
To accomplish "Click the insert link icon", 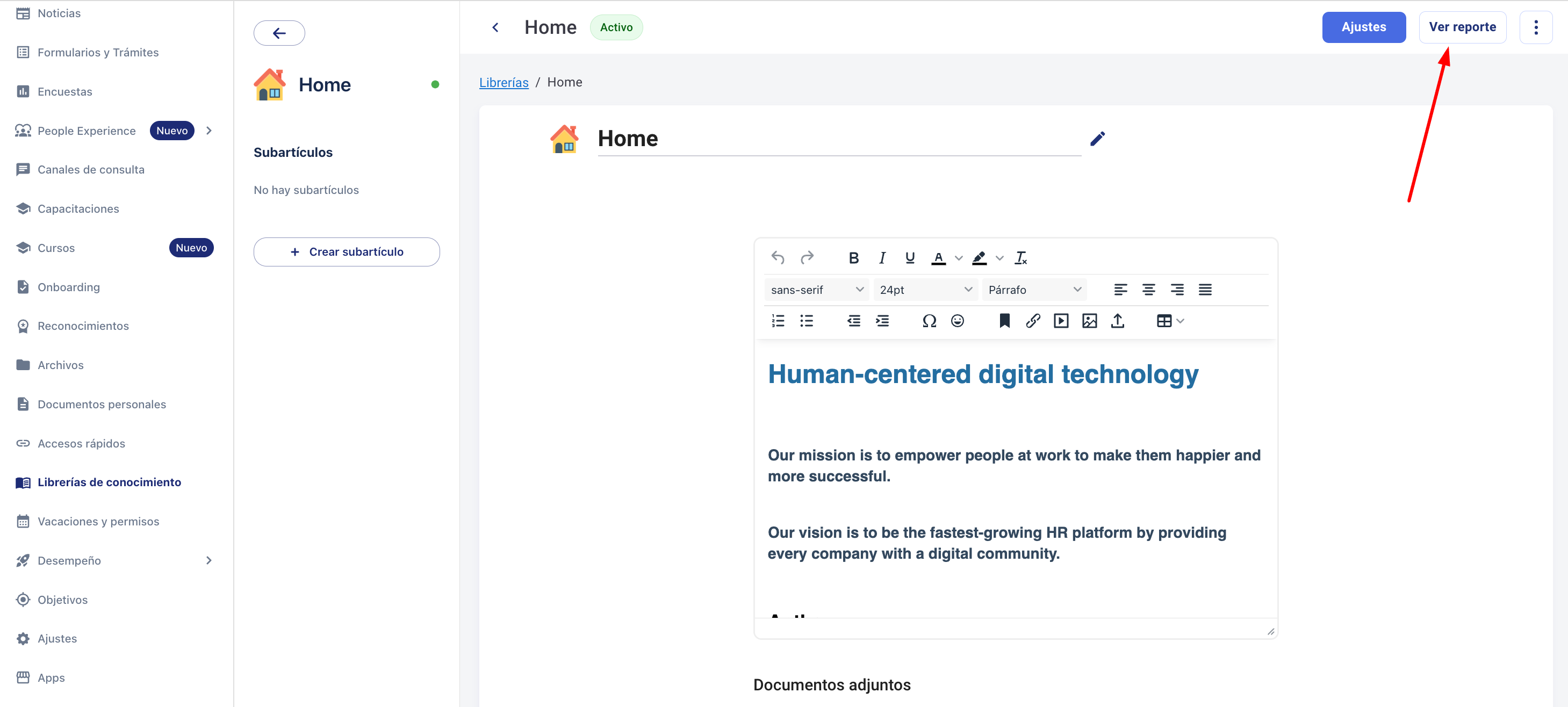I will (1032, 321).
